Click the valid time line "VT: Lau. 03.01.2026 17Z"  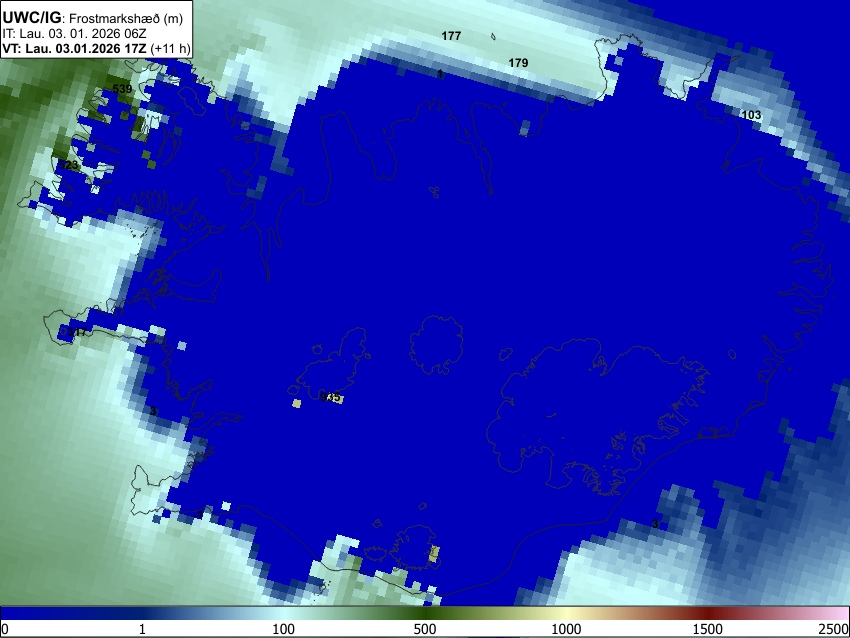click(x=75, y=48)
